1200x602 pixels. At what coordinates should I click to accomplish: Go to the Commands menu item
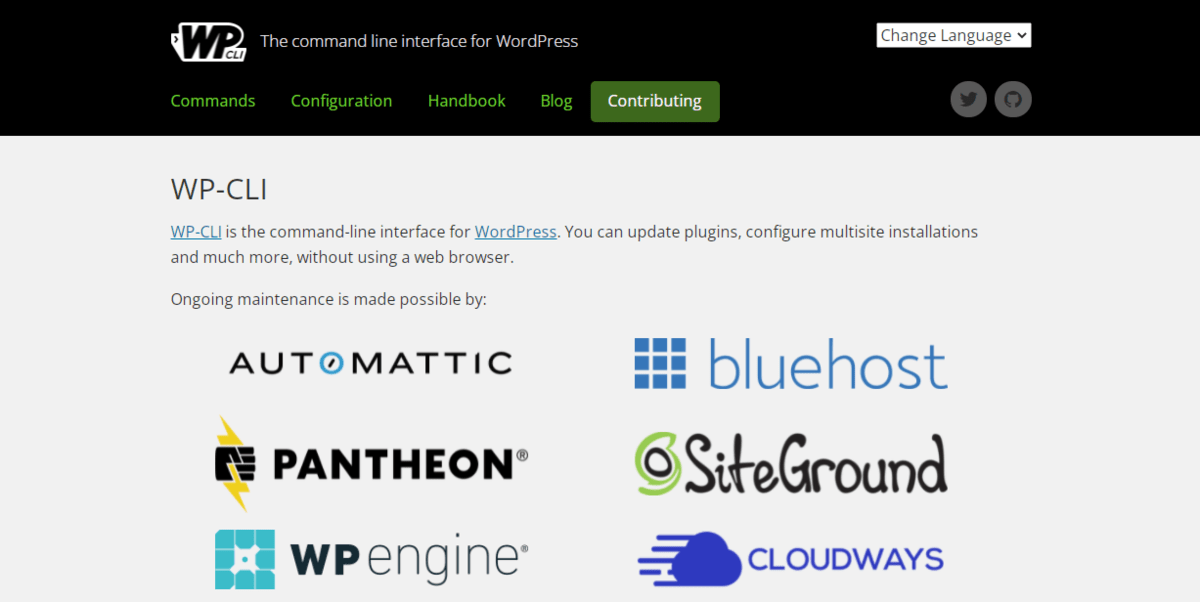213,101
